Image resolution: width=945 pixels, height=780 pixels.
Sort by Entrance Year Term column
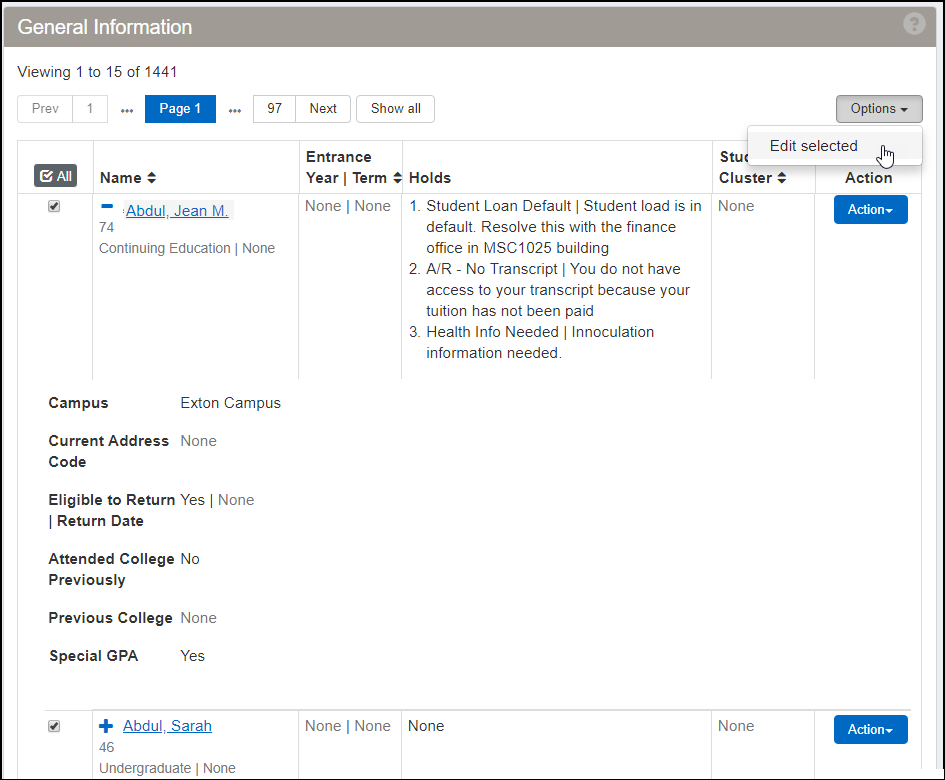[397, 178]
